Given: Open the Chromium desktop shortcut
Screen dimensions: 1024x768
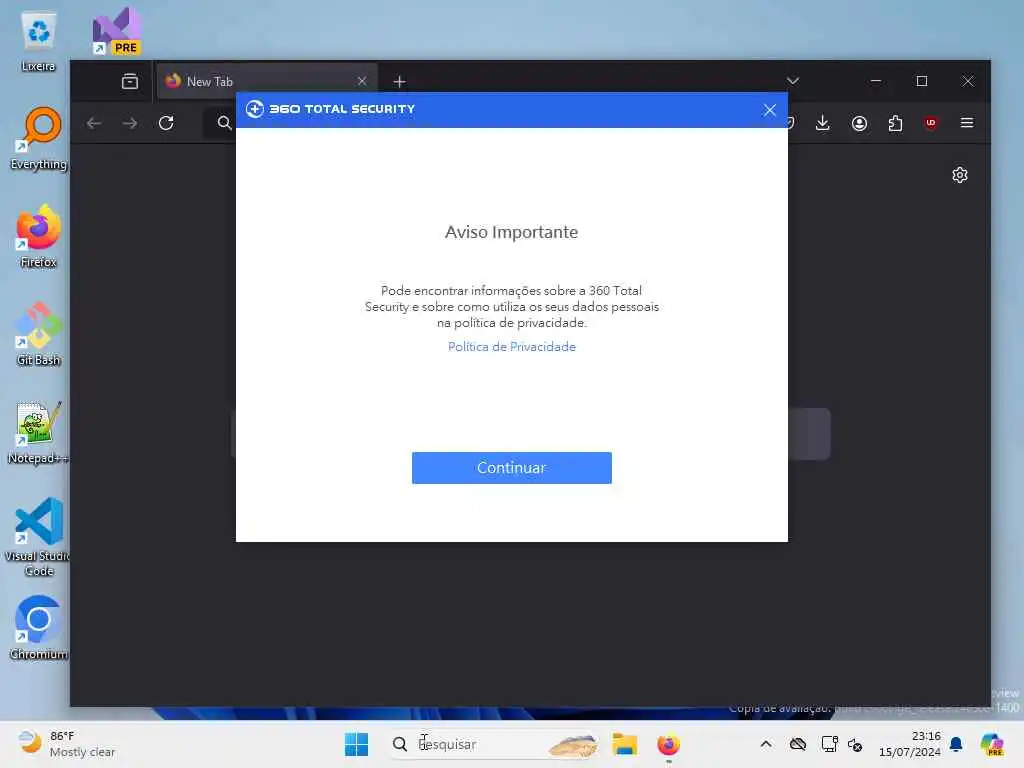Looking at the screenshot, I should pyautogui.click(x=39, y=628).
